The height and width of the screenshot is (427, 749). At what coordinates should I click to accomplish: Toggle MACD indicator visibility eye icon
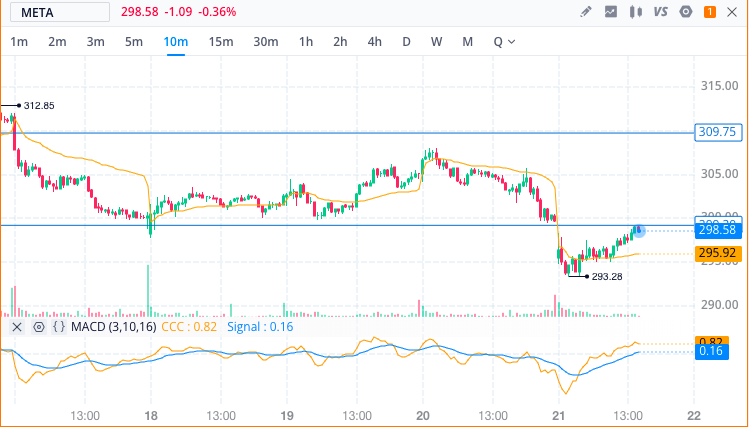click(39, 327)
